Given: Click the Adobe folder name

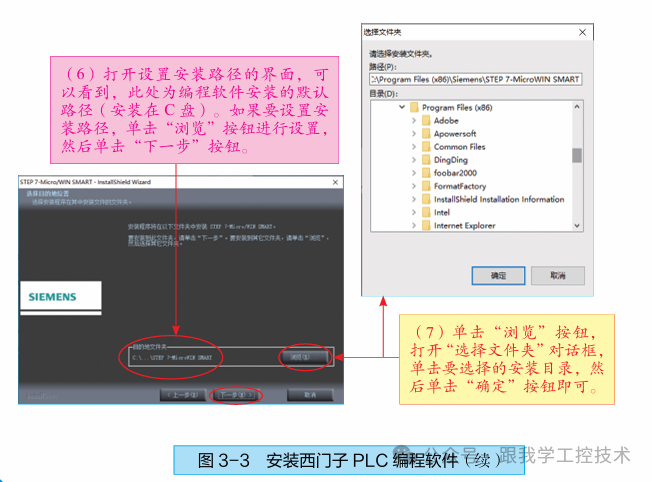Looking at the screenshot, I should click(x=446, y=121).
